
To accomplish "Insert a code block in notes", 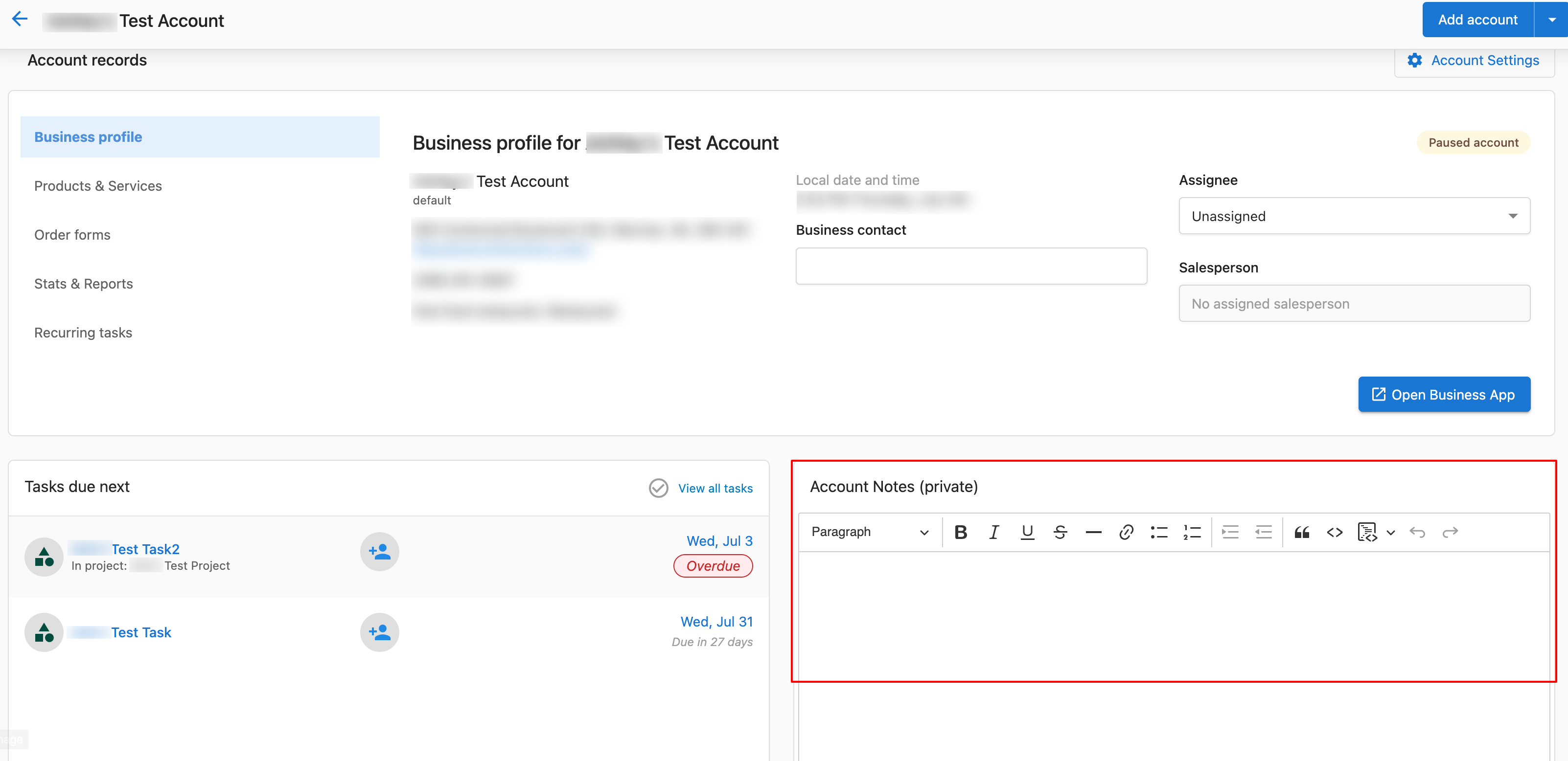I will tap(1367, 532).
